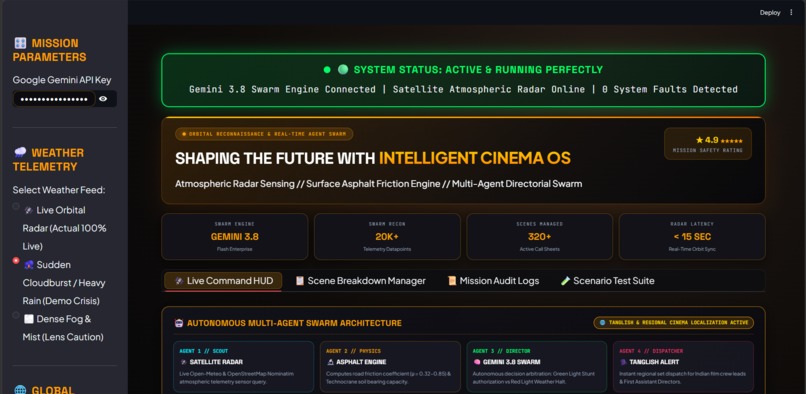Click the Tanglish & Regional Cinema Localization badge
This screenshot has width=806, height=394.
click(673, 323)
